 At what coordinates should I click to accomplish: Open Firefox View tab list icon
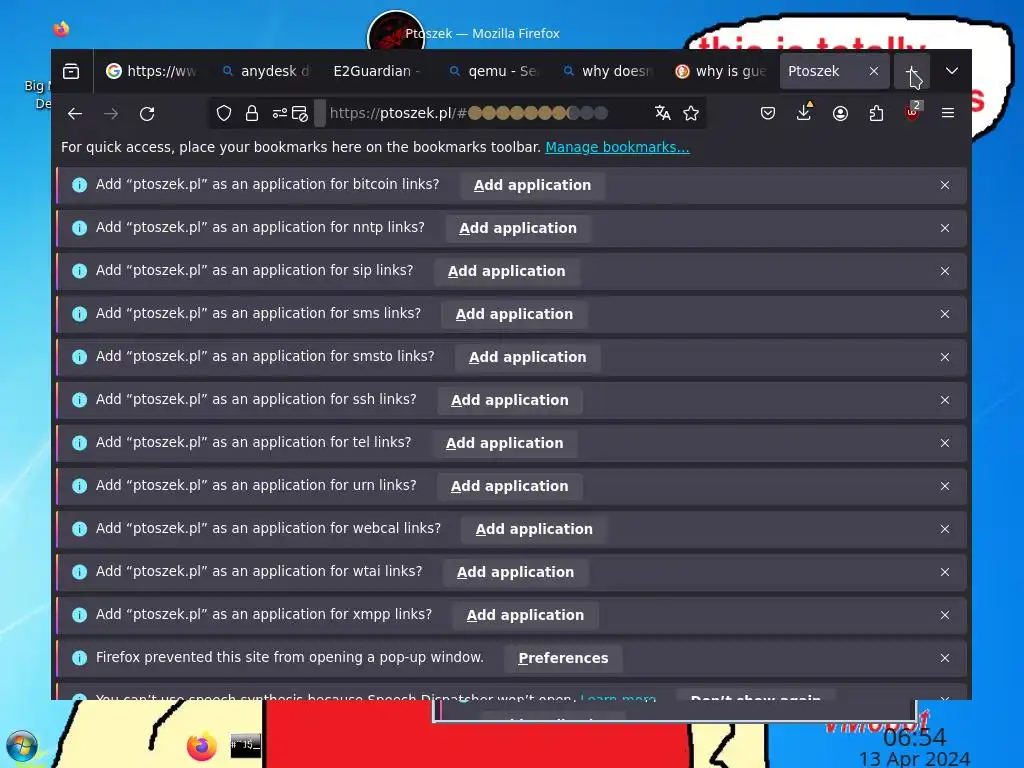click(71, 71)
